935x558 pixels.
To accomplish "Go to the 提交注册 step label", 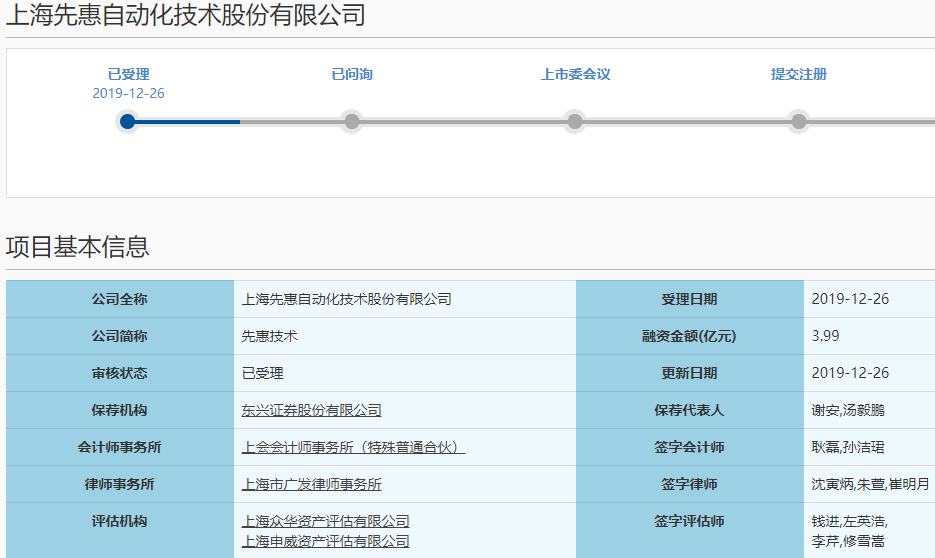I will pos(798,74).
